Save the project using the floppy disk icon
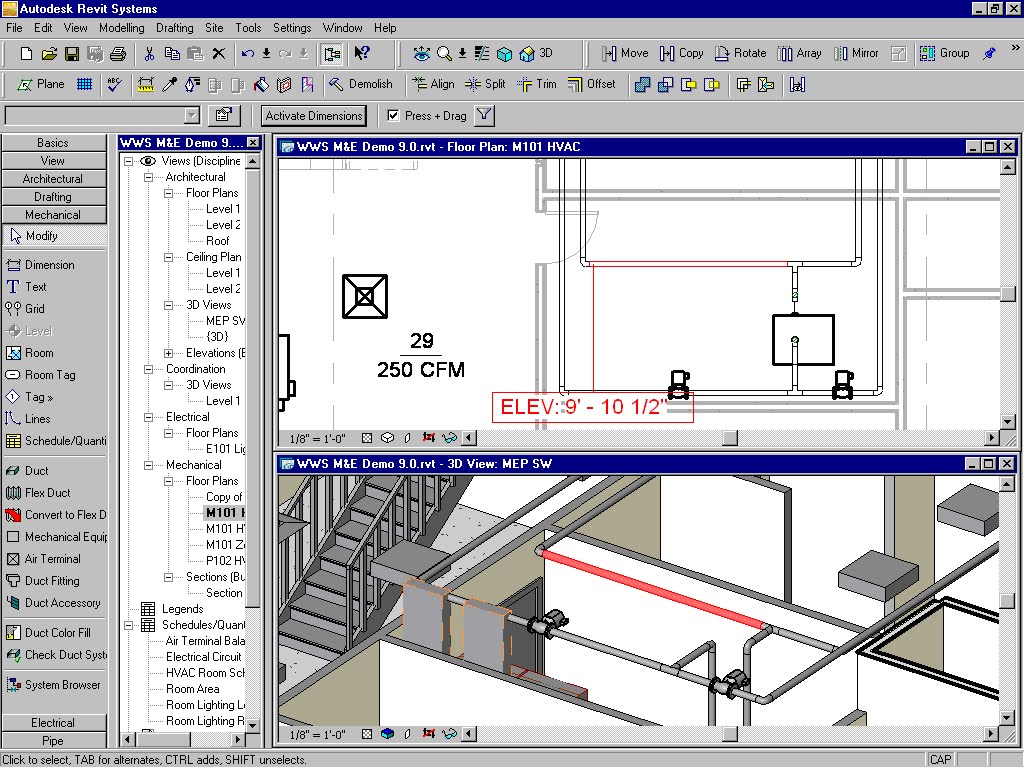The height and width of the screenshot is (768, 1024). 72,54
